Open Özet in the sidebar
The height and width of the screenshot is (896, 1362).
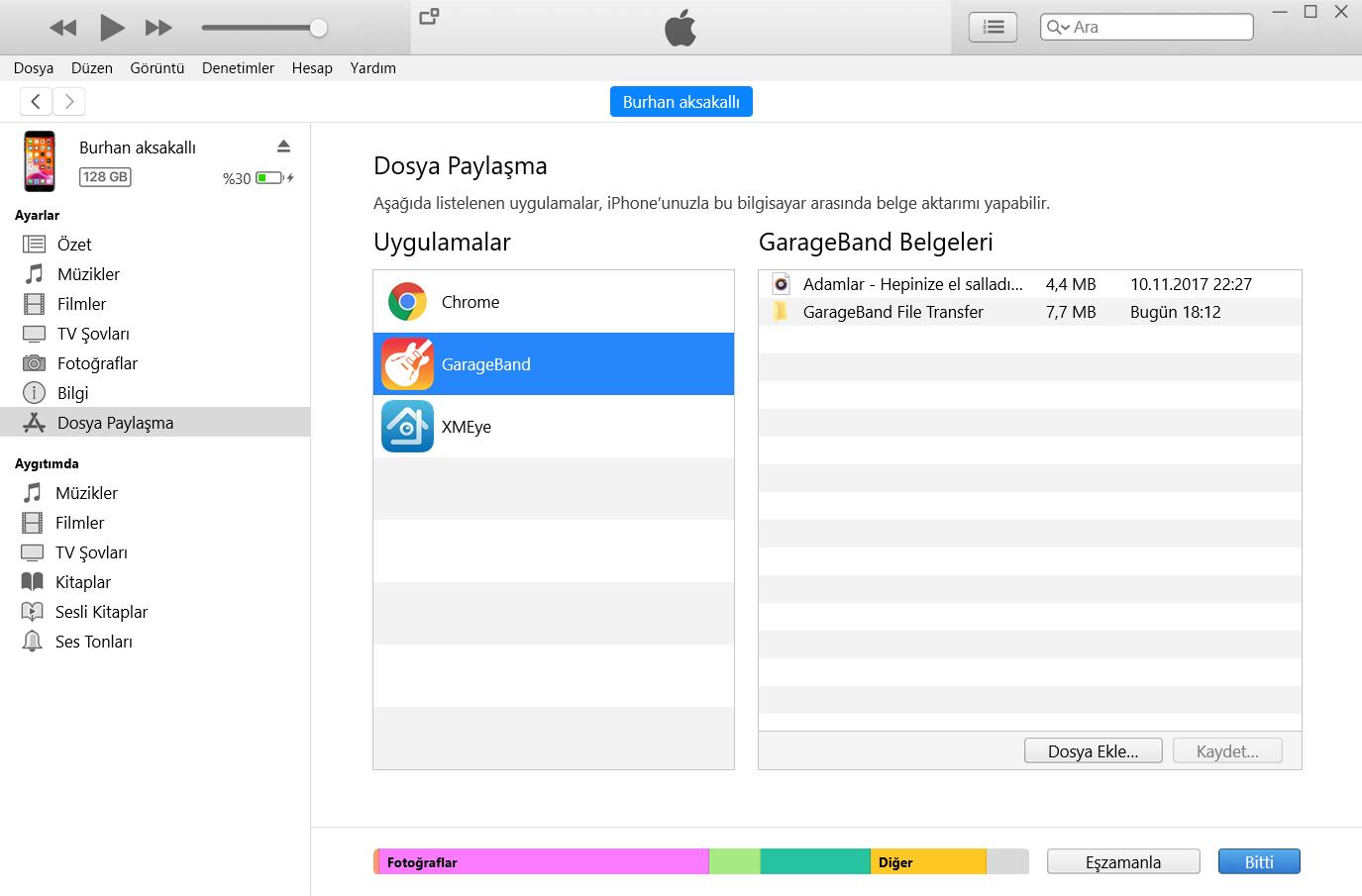pos(74,245)
